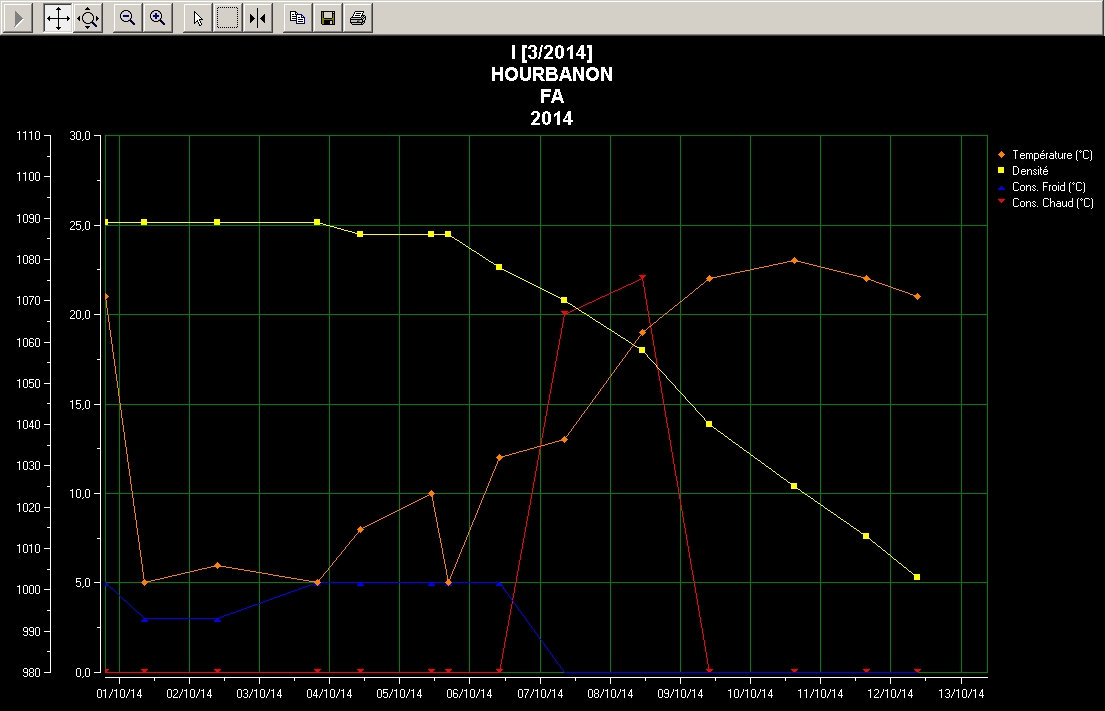The width and height of the screenshot is (1105, 711).
Task: Click the Température (°C) legend entry
Action: click(x=1051, y=155)
